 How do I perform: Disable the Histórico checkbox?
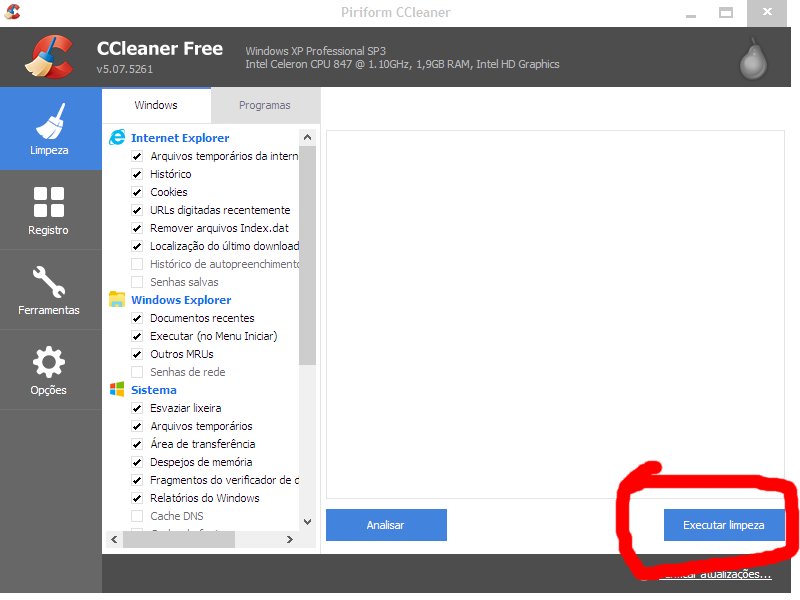point(137,174)
